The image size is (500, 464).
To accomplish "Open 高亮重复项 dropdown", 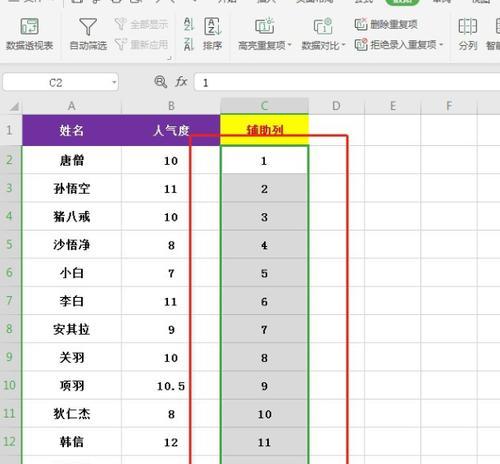I will (265, 34).
